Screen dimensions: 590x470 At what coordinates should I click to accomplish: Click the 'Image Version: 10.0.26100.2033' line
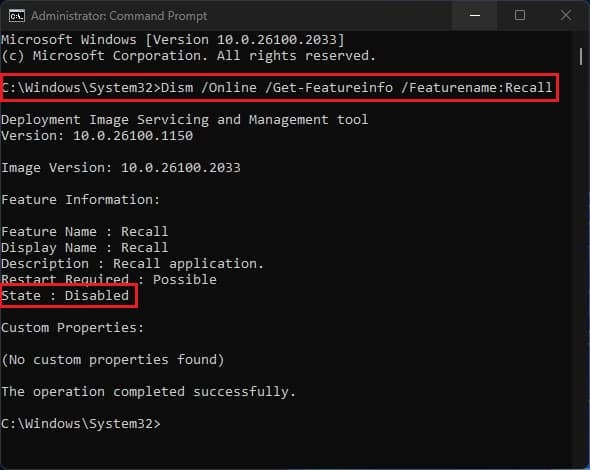121,168
